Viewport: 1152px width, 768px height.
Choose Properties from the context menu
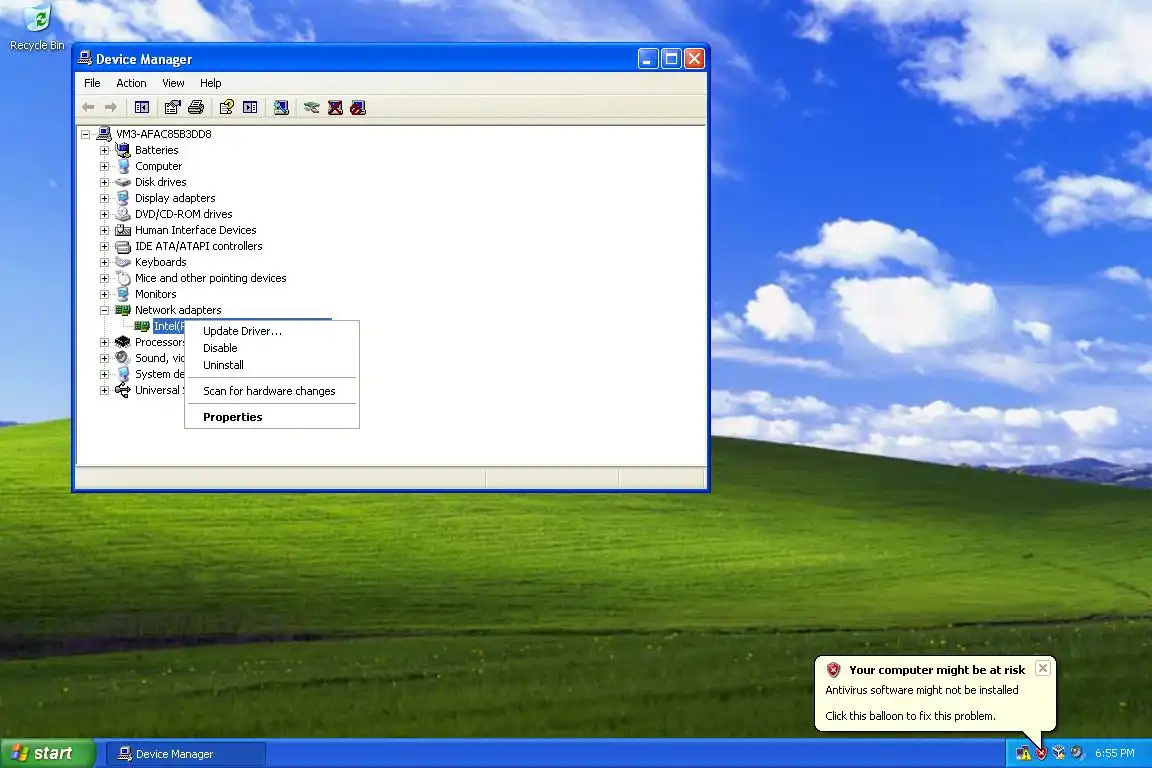272,417
